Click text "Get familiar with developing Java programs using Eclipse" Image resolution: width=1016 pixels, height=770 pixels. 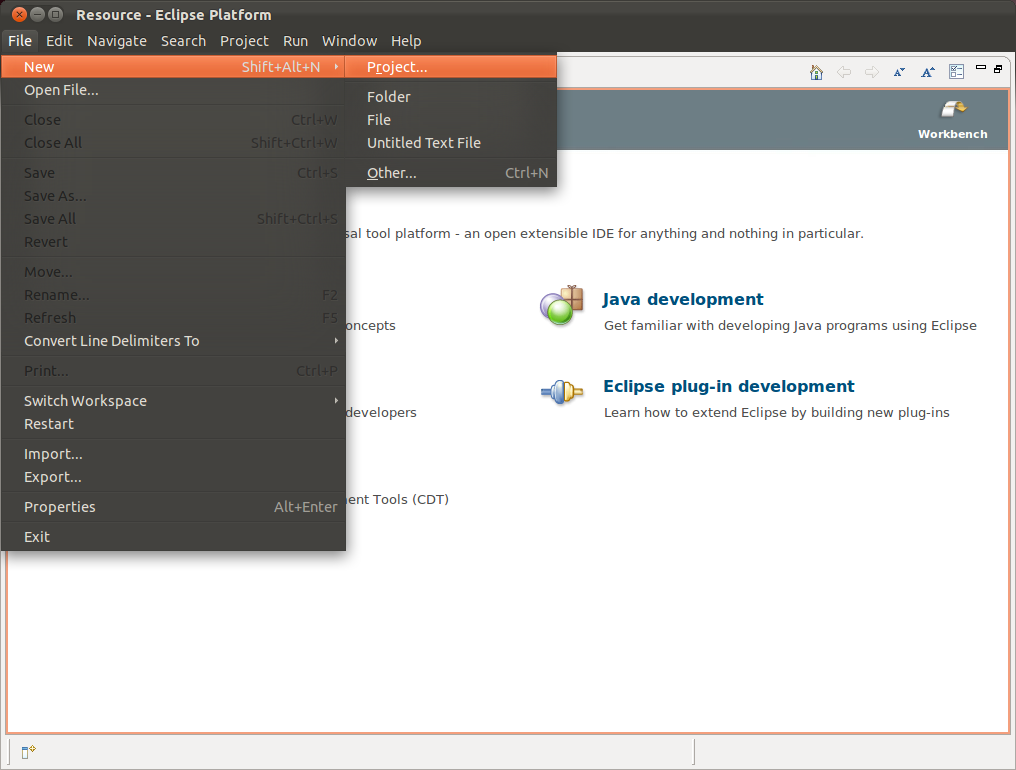coord(790,325)
